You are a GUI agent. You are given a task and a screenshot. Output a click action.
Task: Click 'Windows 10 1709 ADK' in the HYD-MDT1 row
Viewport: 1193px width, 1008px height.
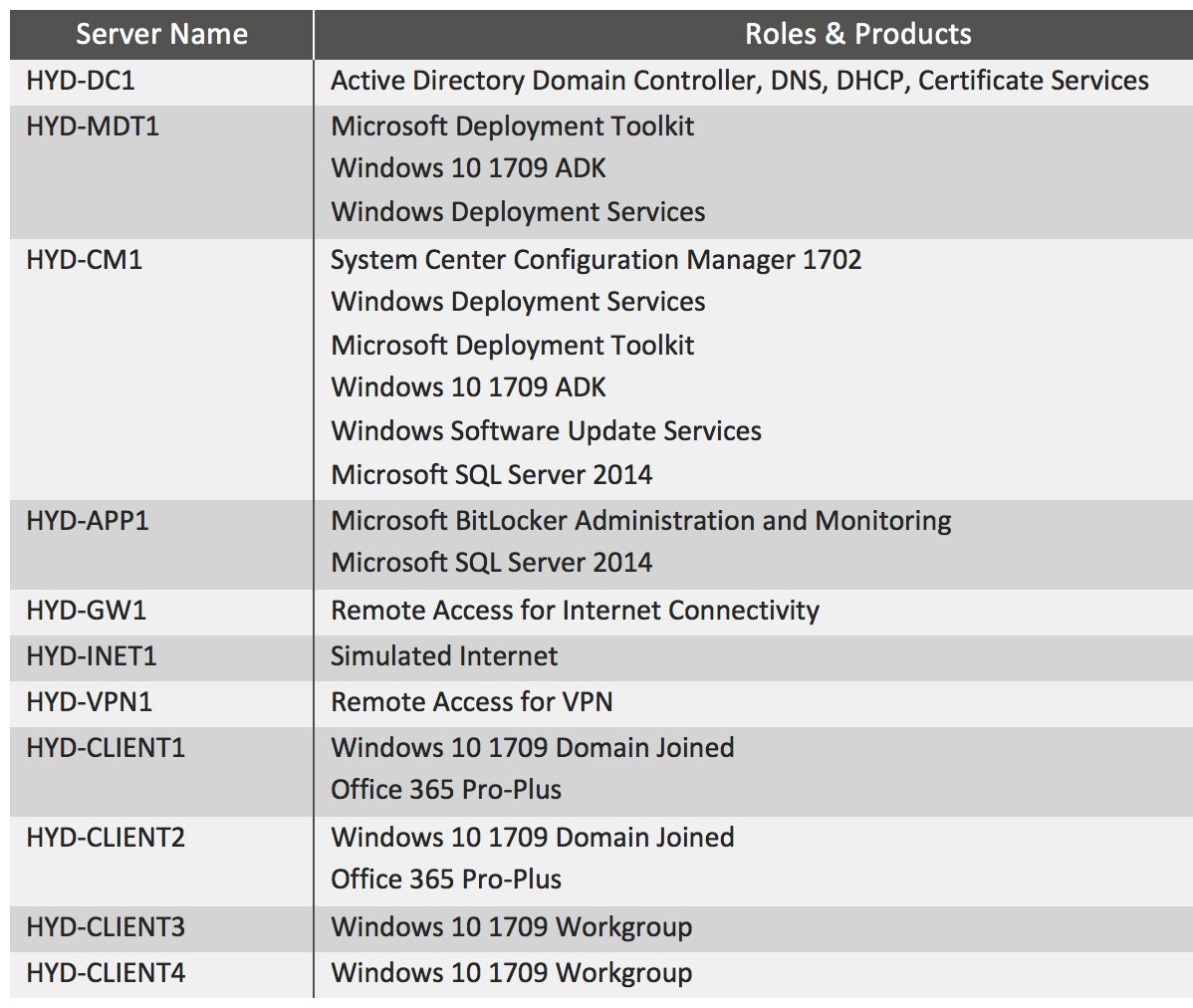coord(468,168)
